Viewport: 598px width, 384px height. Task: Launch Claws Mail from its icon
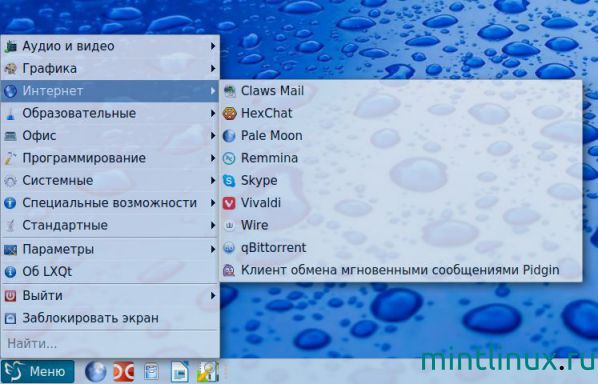click(229, 91)
